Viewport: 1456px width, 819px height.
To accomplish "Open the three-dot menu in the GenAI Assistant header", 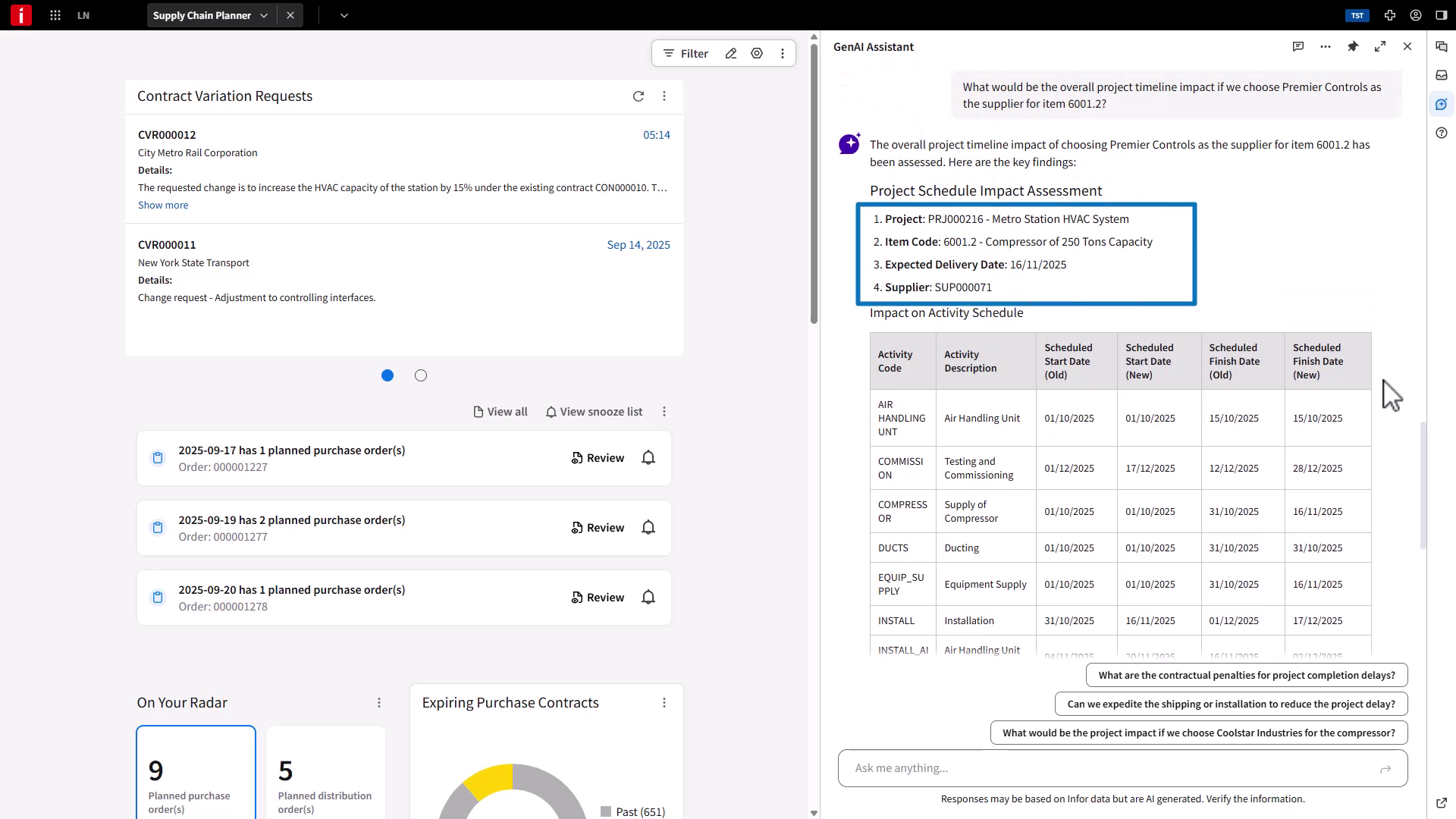I will click(1326, 46).
